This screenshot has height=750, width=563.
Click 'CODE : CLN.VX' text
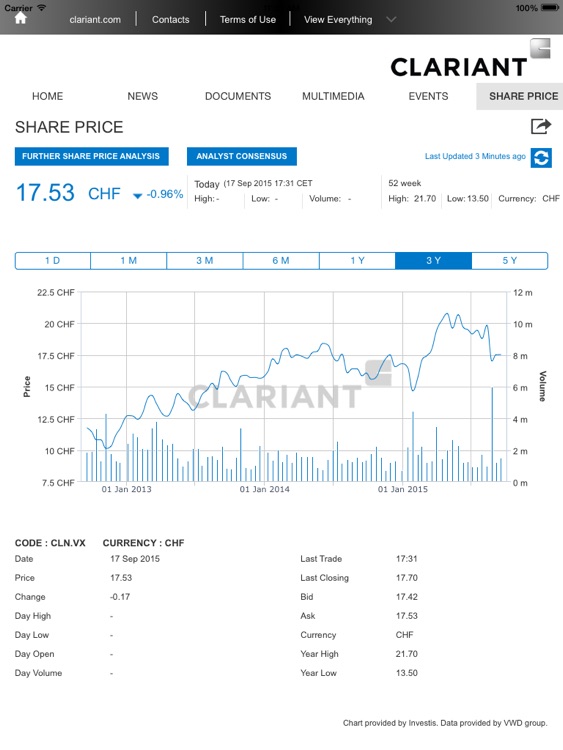pyautogui.click(x=50, y=543)
